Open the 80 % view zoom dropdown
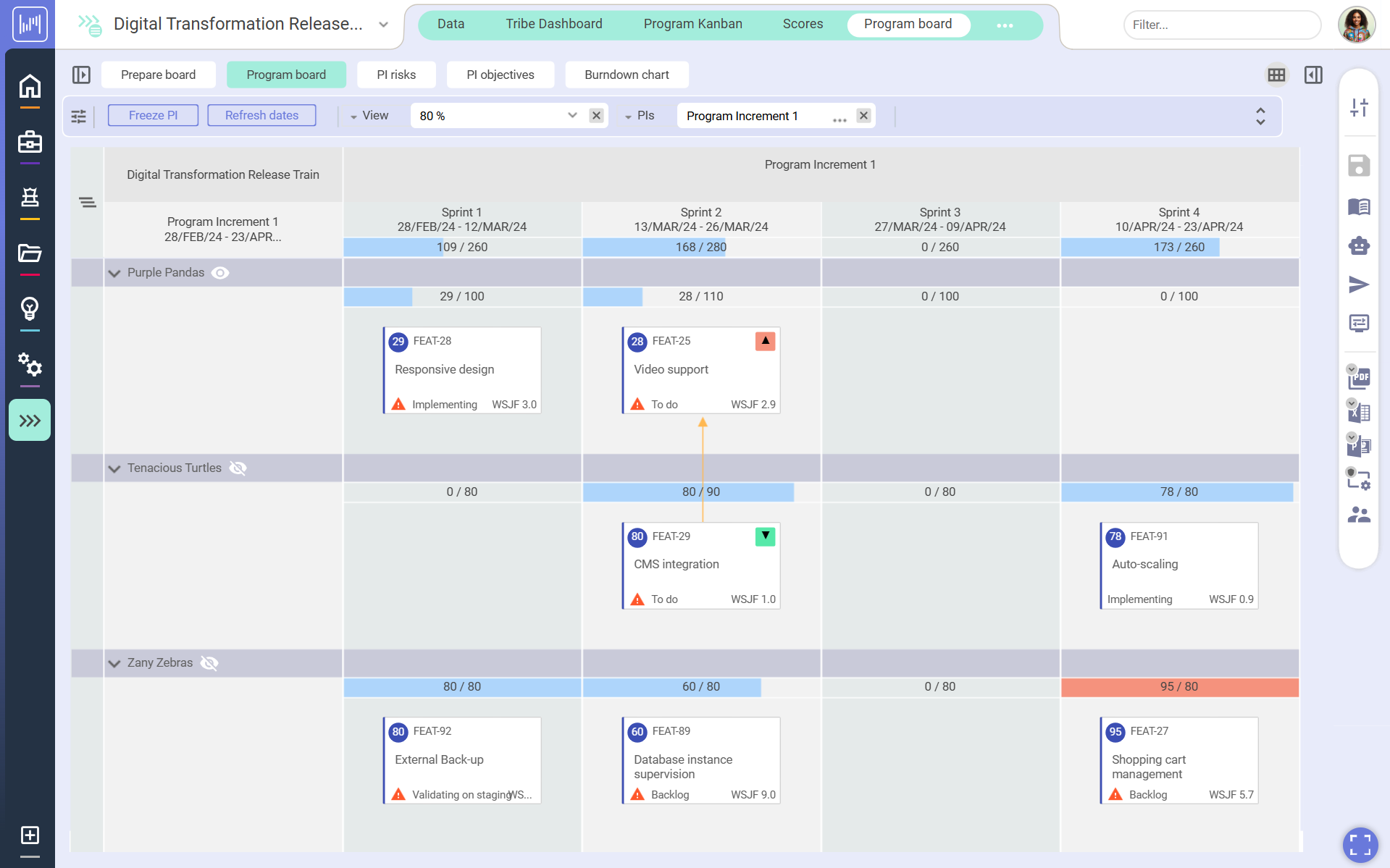The width and height of the screenshot is (1390, 868). (x=572, y=116)
